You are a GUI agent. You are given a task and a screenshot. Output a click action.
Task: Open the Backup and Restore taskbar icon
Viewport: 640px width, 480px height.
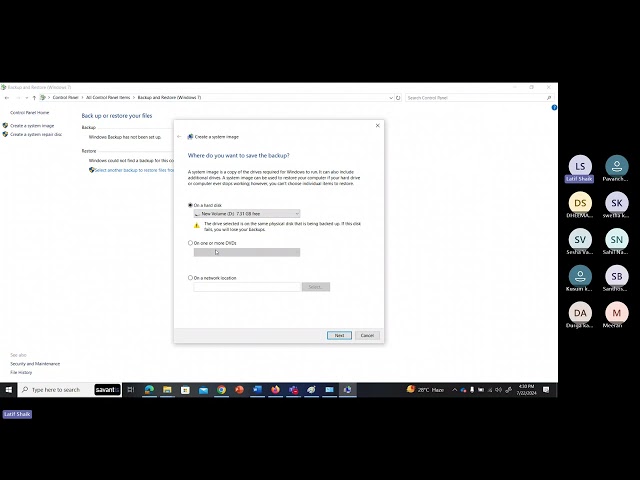click(348, 390)
